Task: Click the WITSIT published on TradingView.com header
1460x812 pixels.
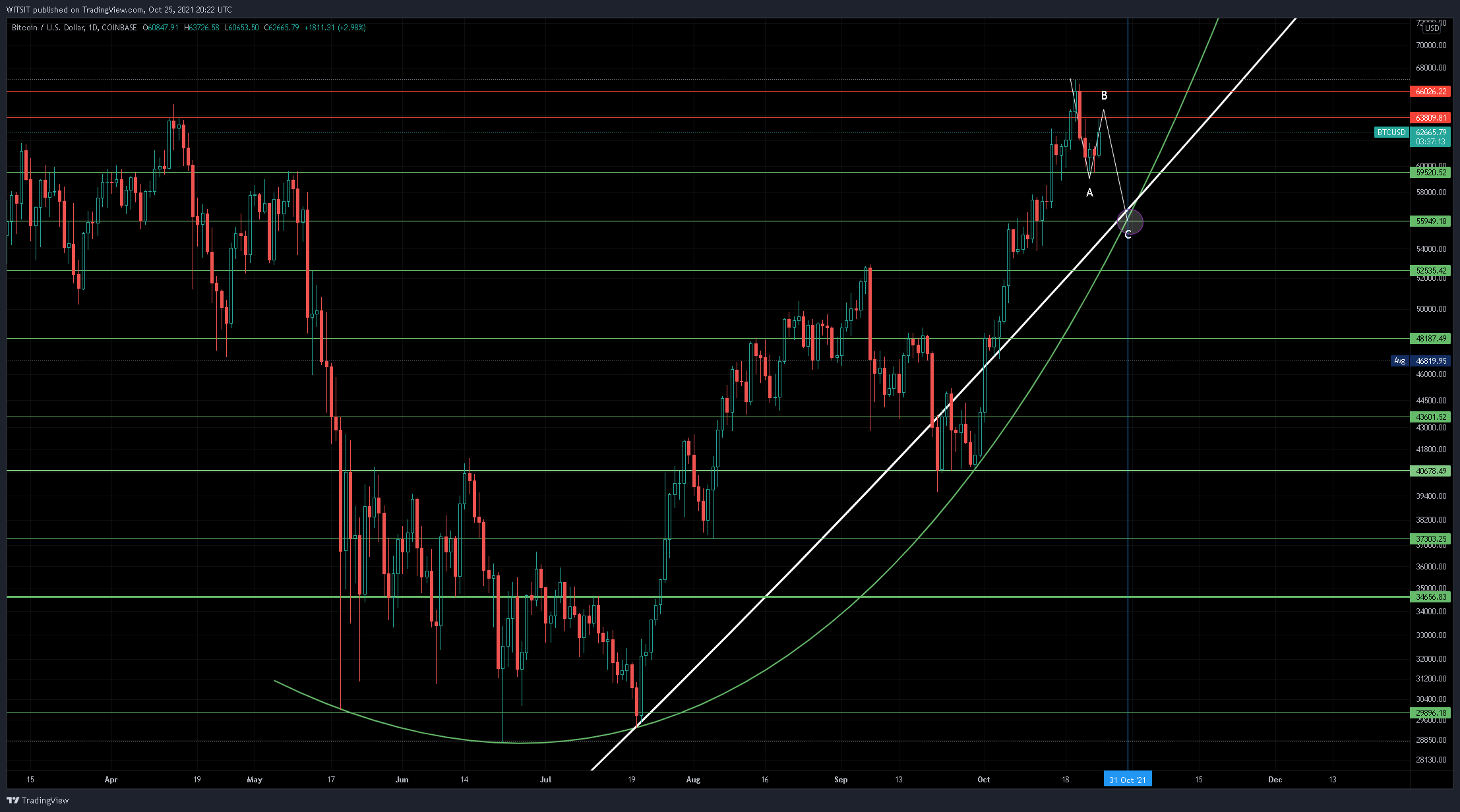Action: pos(119,10)
